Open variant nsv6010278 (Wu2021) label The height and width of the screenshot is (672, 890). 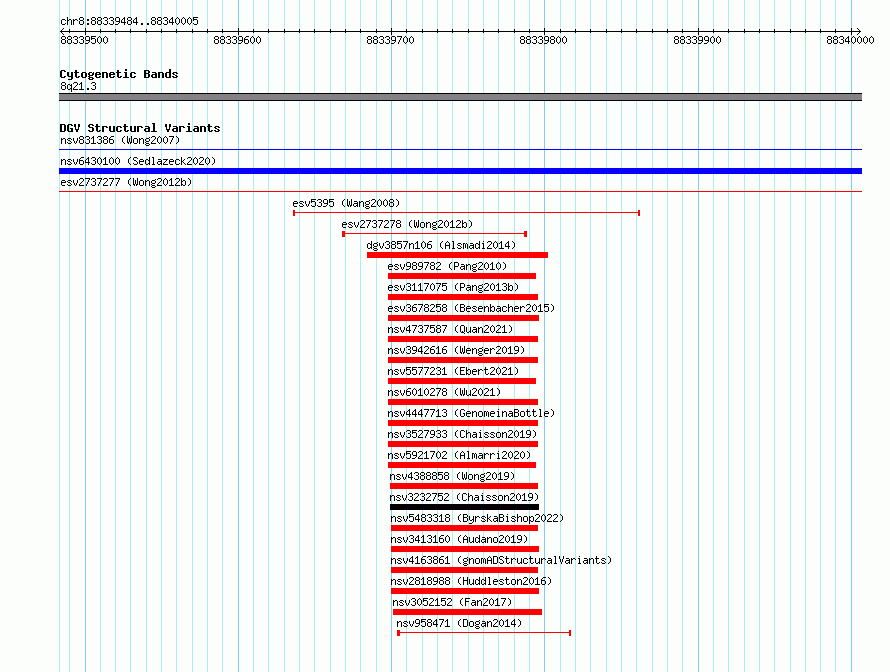[x=444, y=392]
